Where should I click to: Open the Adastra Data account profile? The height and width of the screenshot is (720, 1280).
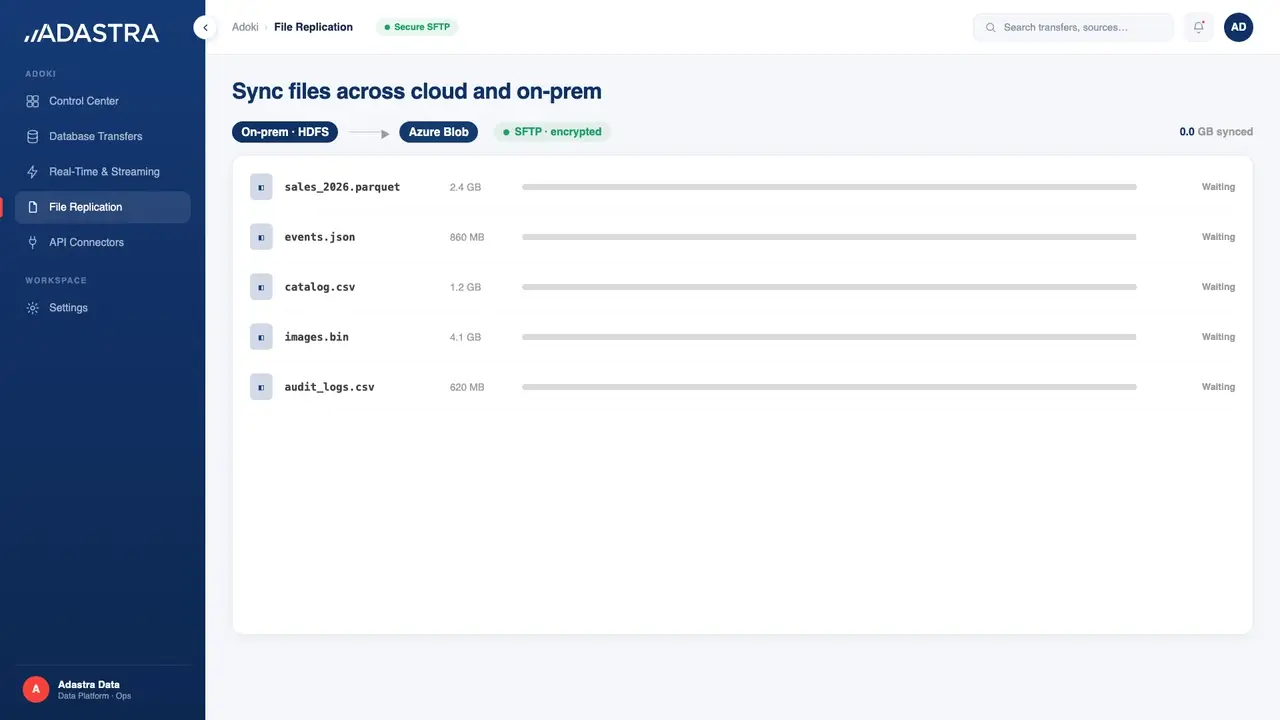tap(102, 689)
